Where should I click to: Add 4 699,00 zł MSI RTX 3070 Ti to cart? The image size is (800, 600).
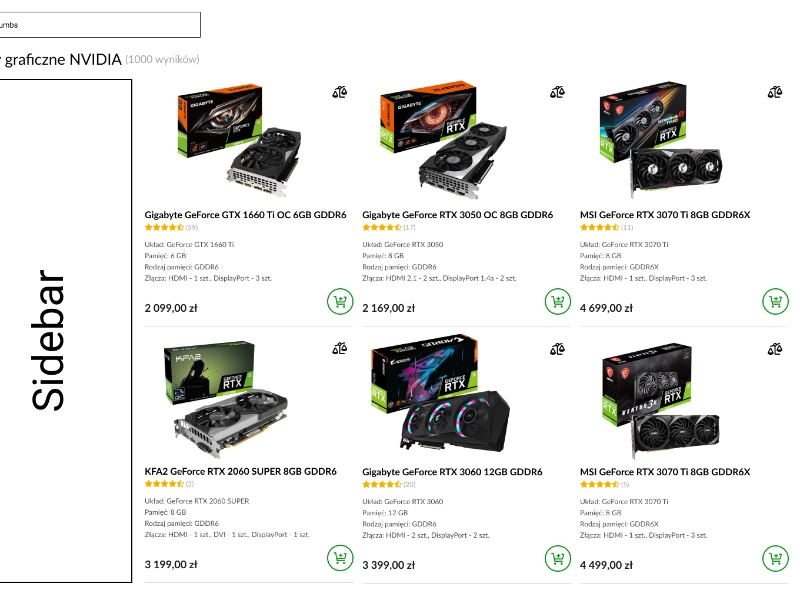tap(776, 302)
